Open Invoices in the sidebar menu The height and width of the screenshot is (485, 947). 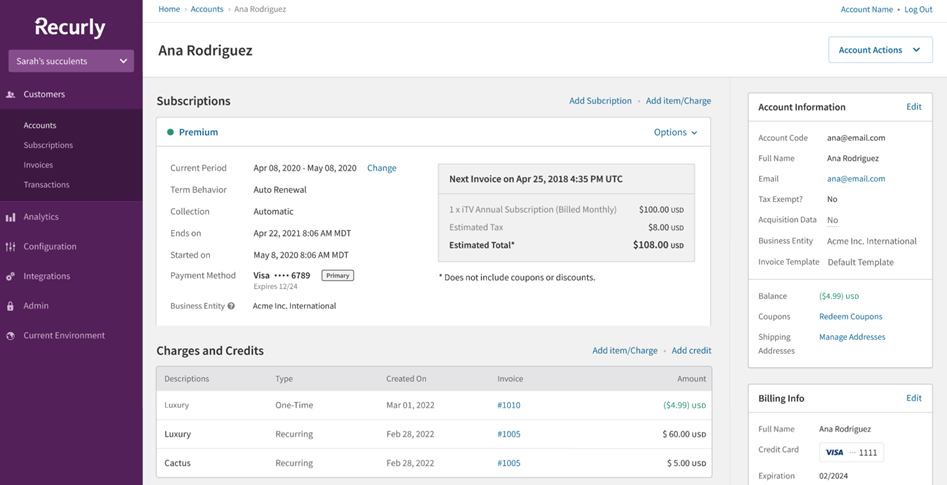pos(38,165)
